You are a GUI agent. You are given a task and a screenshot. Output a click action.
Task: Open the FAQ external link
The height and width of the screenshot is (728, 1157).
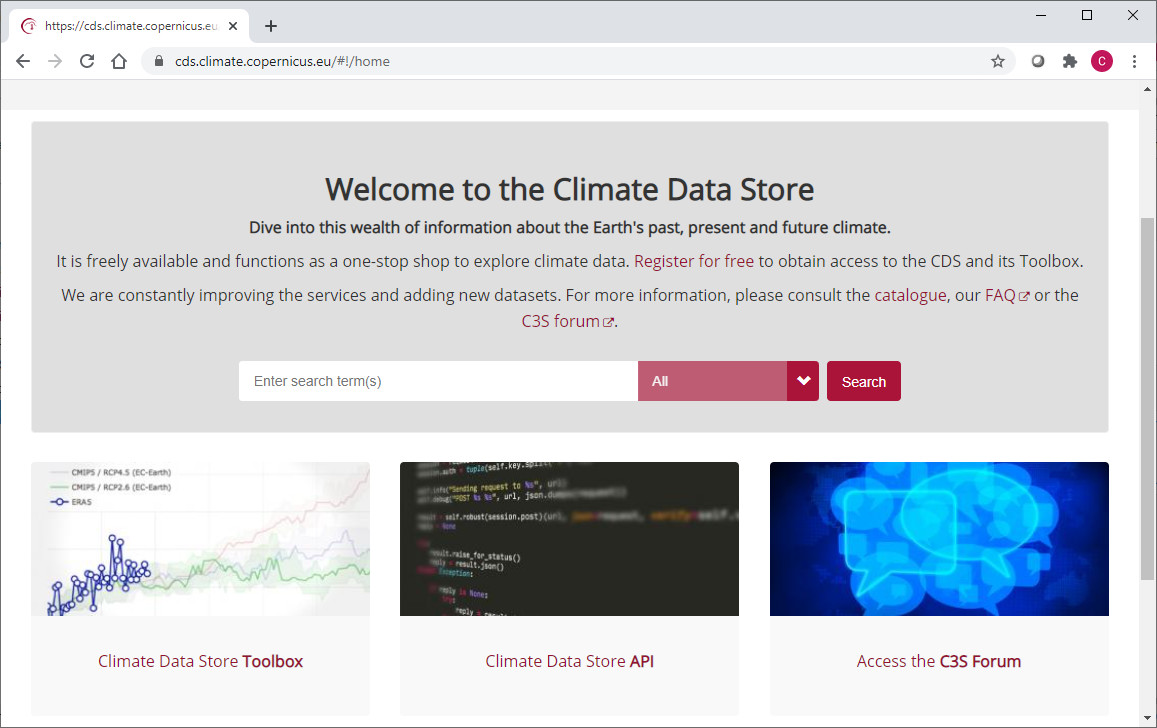point(1006,295)
